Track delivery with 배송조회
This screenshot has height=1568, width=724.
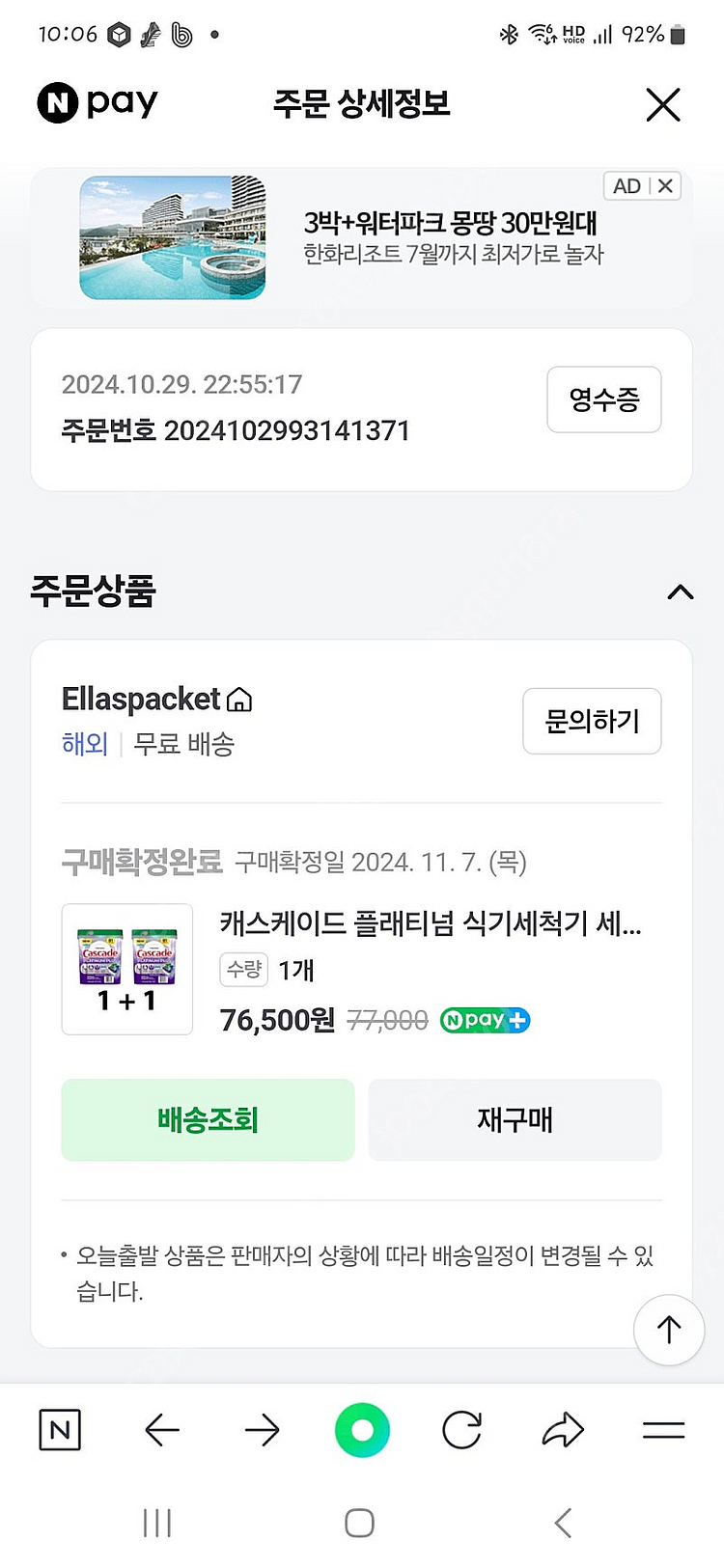pyautogui.click(x=208, y=1120)
